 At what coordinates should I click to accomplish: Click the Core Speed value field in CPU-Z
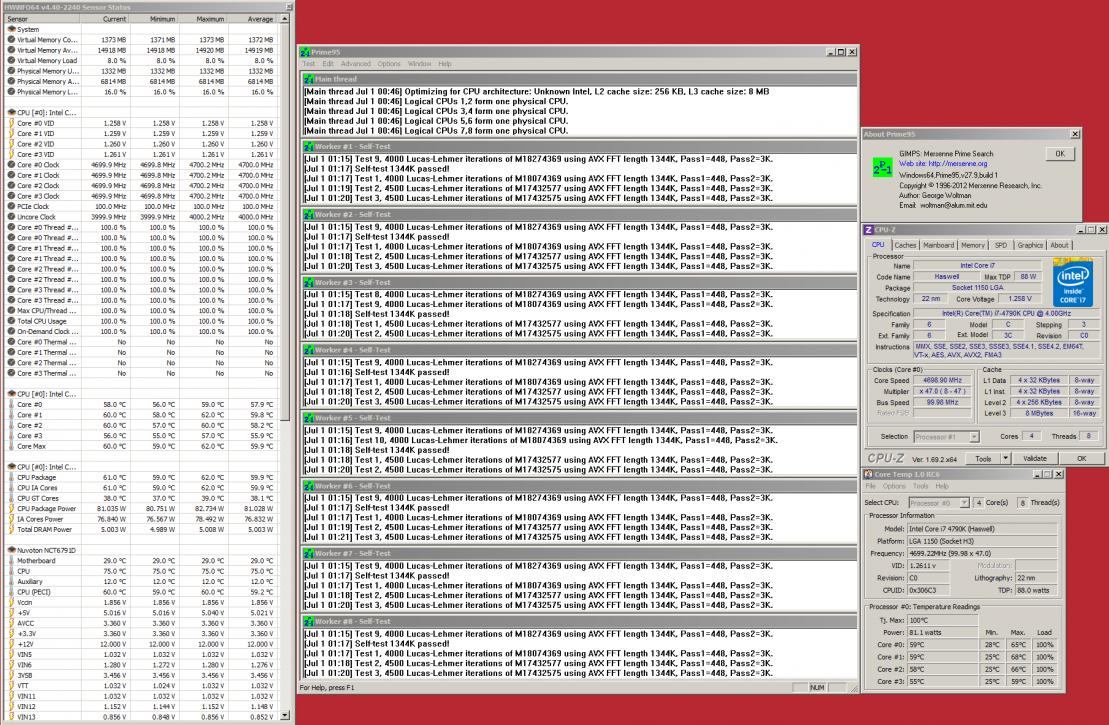(x=942, y=381)
